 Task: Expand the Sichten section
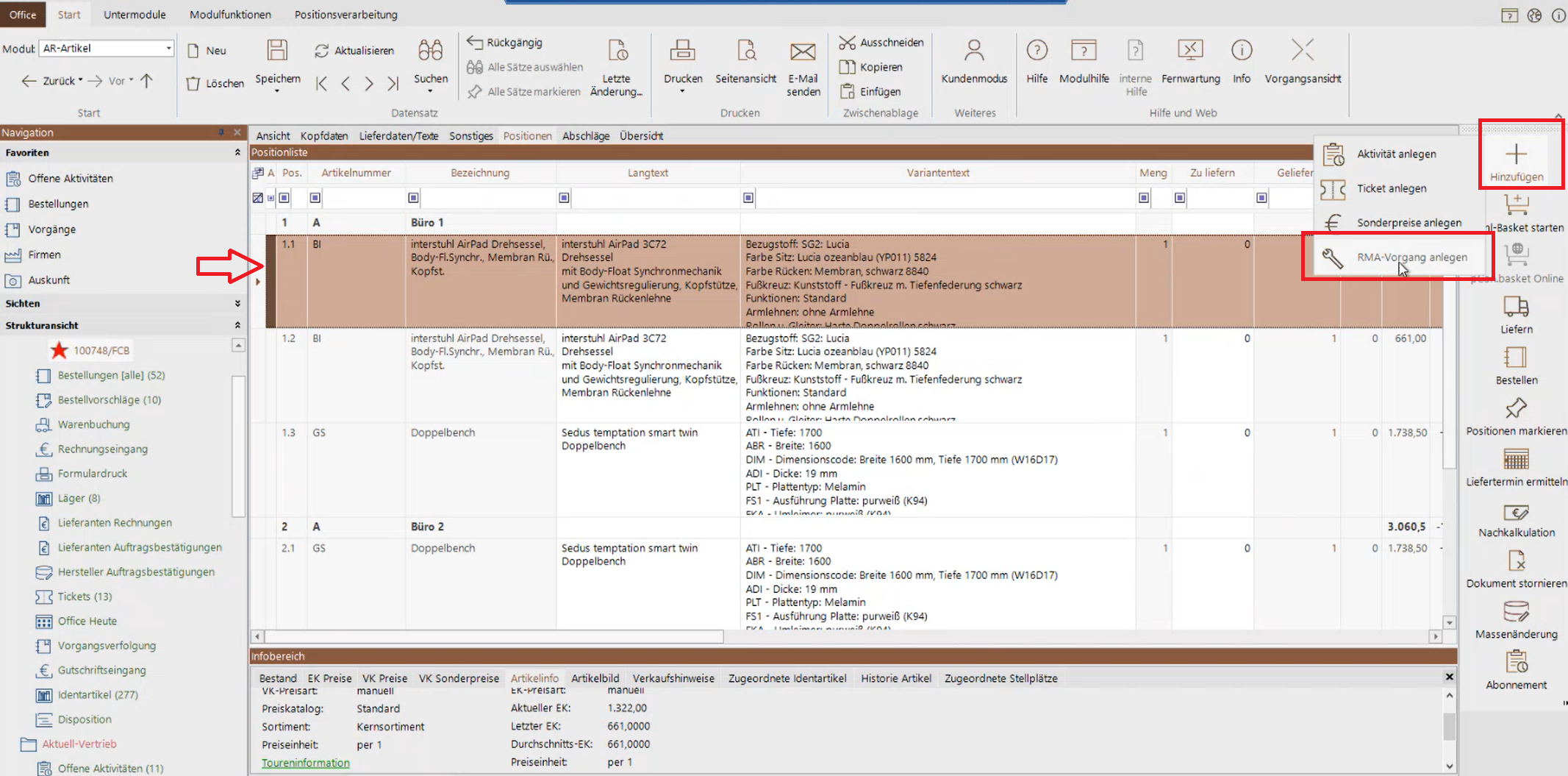pos(237,304)
